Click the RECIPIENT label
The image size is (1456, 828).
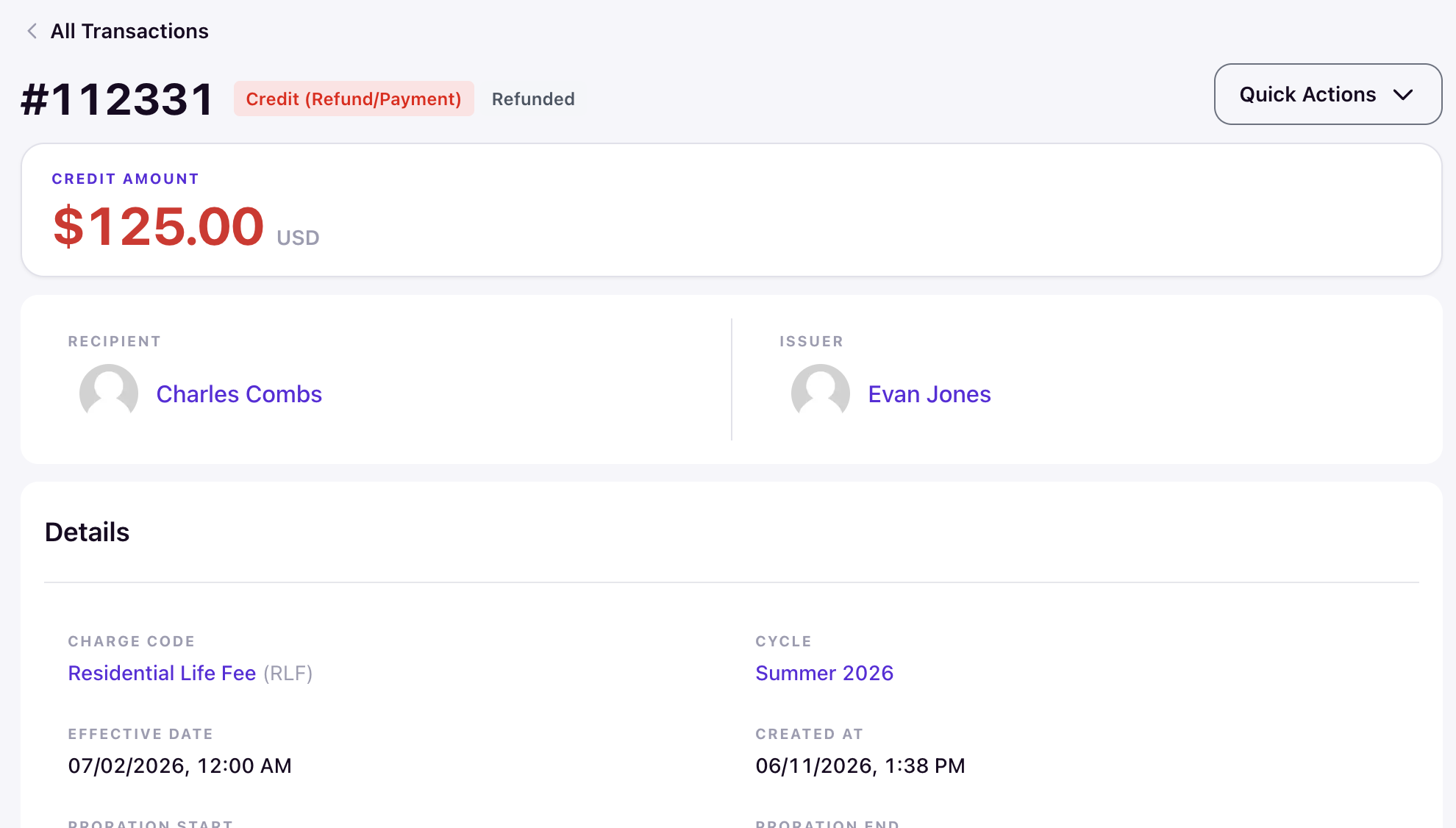point(114,341)
